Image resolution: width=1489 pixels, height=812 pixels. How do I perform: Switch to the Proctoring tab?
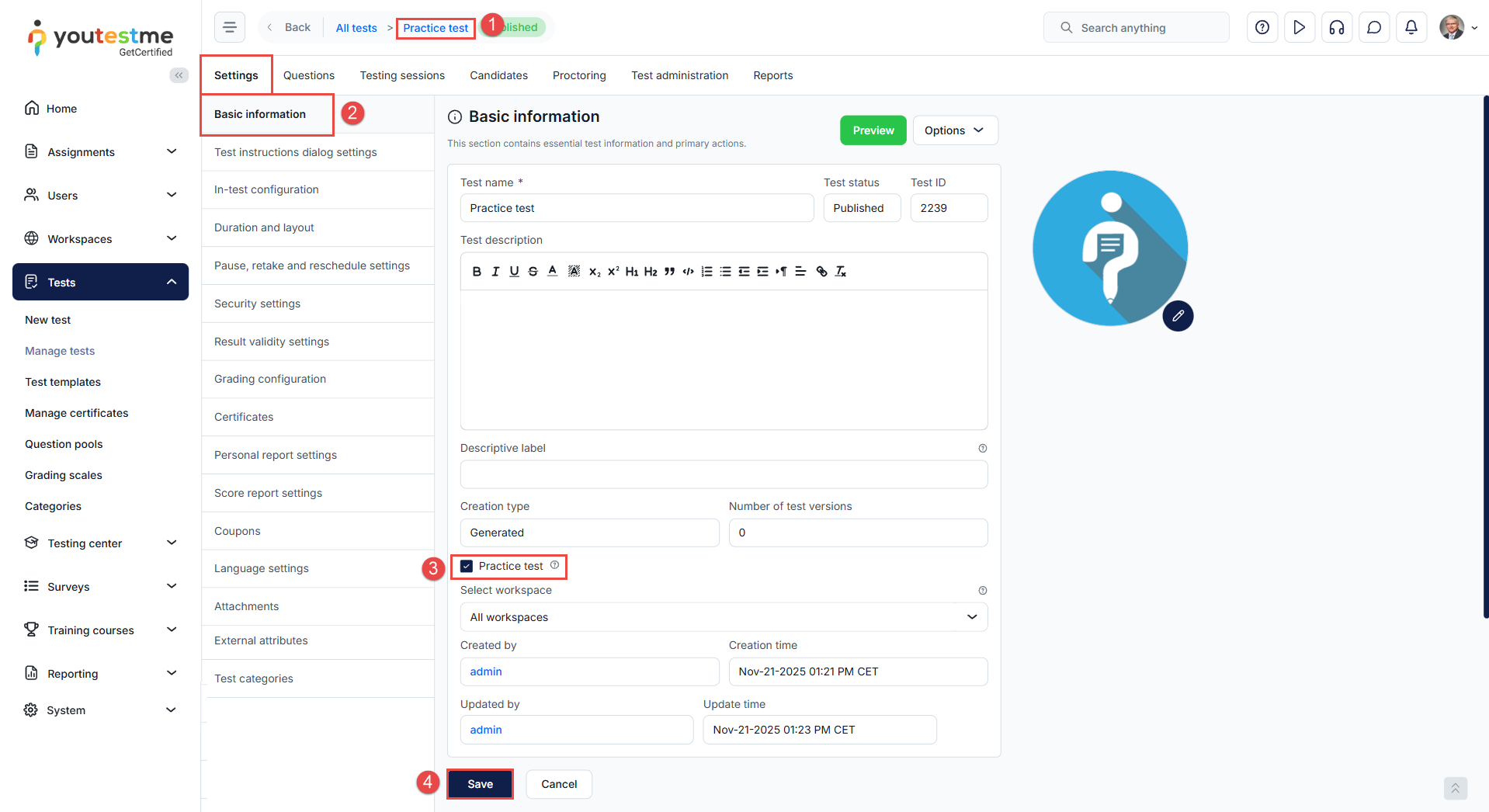pyautogui.click(x=579, y=75)
